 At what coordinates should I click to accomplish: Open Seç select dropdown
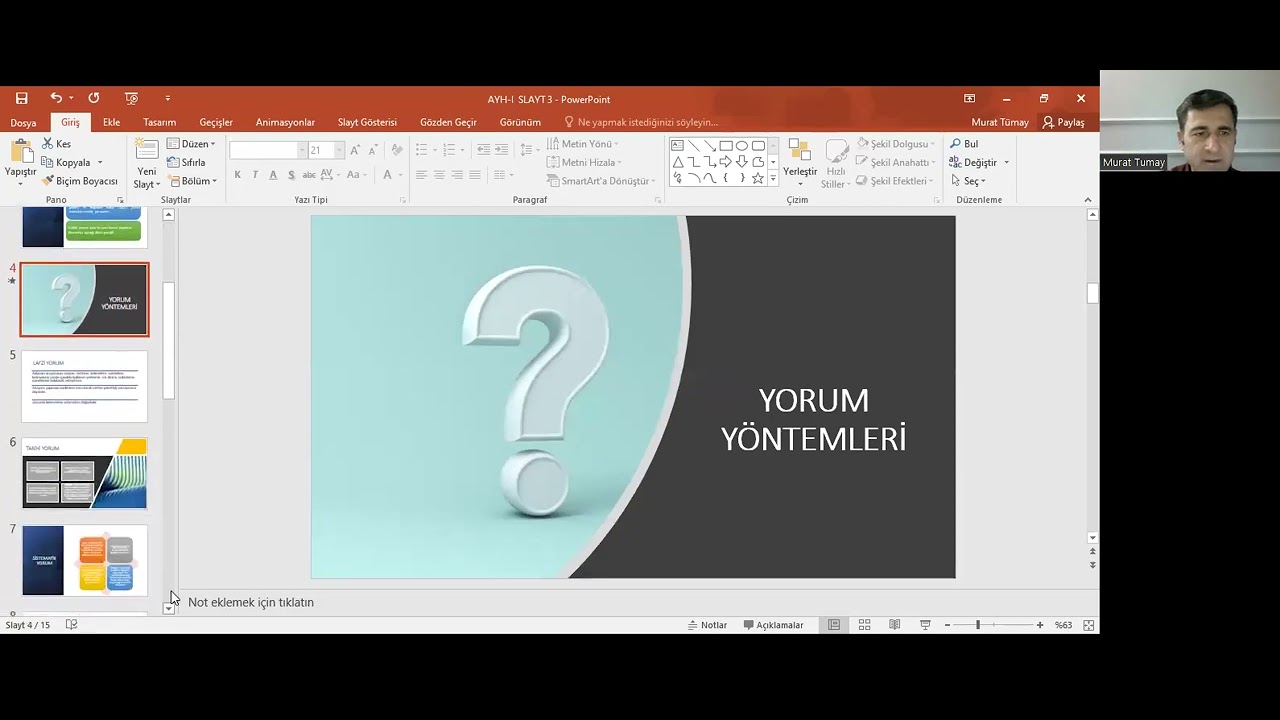click(x=968, y=181)
